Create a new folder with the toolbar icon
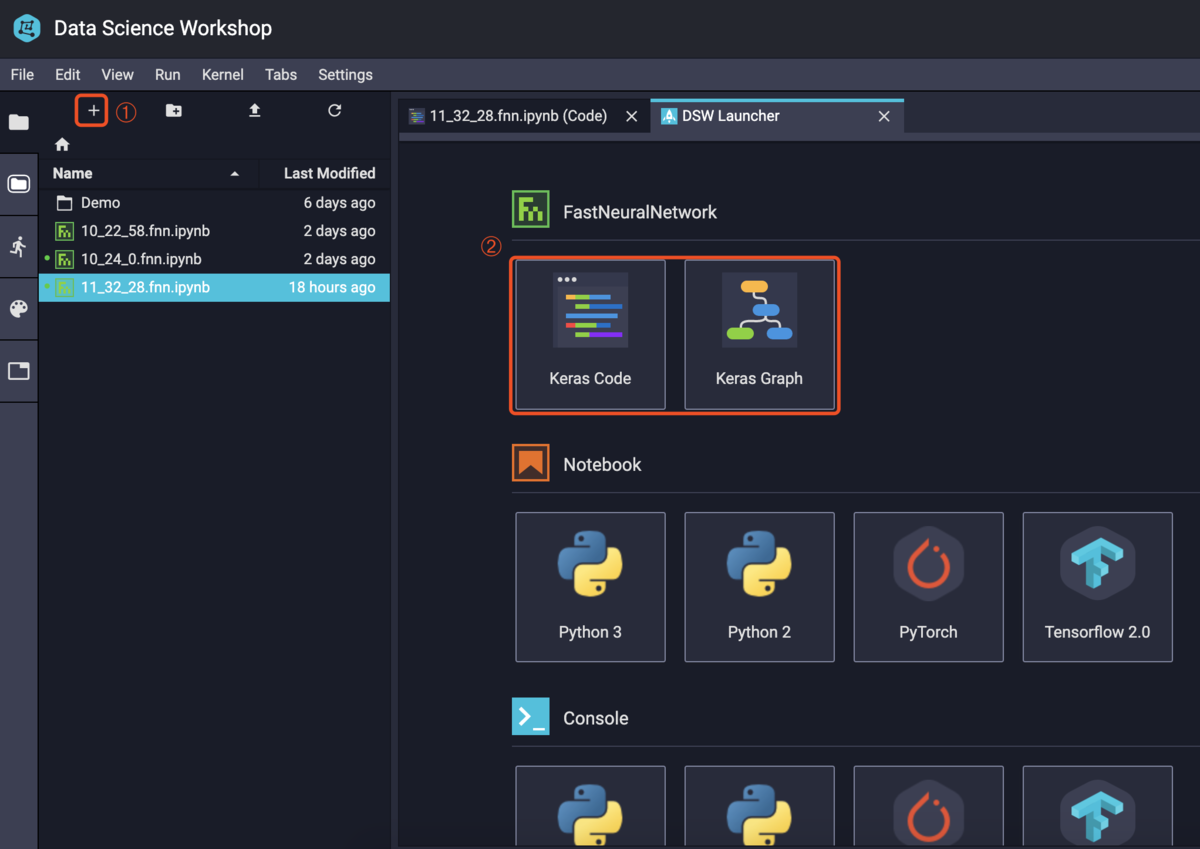1200x849 pixels. click(173, 110)
